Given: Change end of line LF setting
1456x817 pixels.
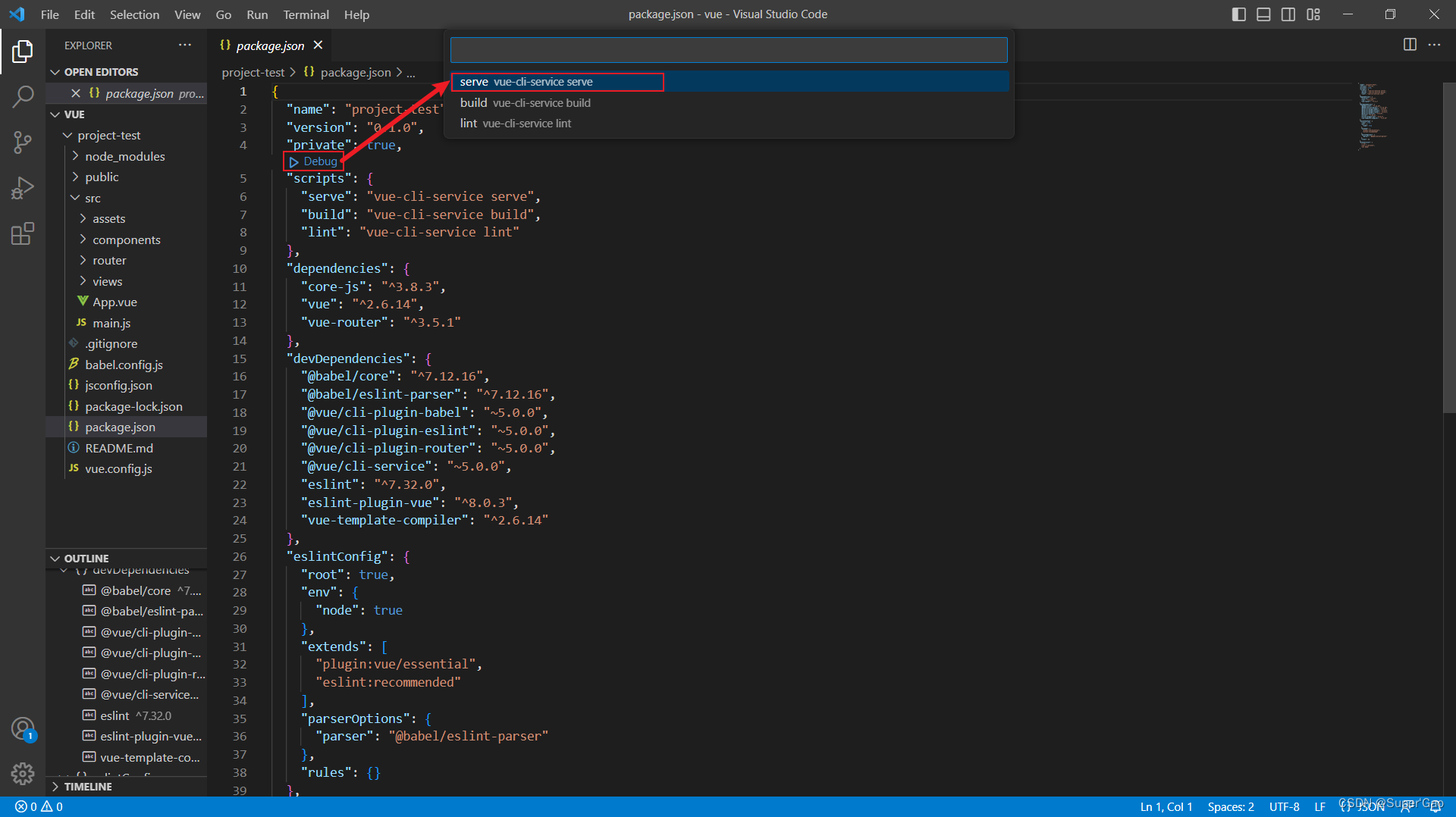Looking at the screenshot, I should pos(1320,806).
